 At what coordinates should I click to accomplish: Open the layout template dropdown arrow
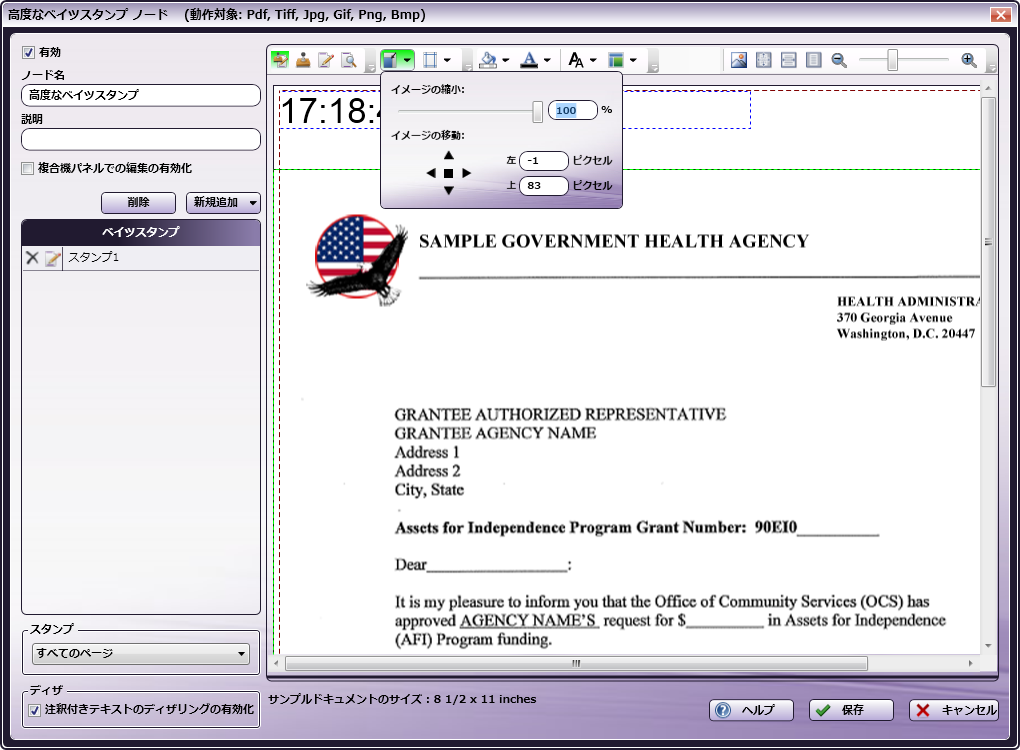click(x=633, y=60)
